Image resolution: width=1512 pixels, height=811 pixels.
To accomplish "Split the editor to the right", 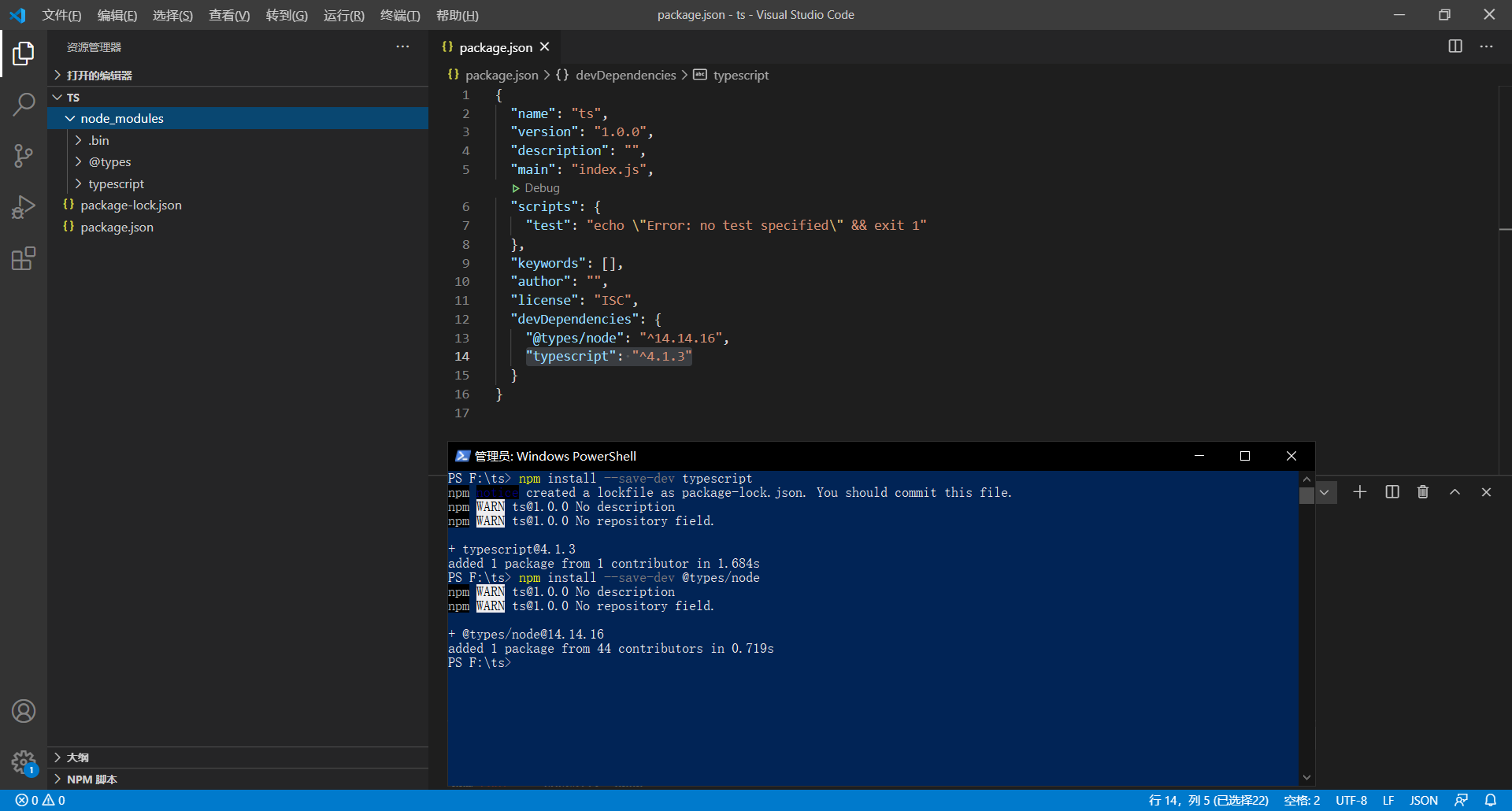I will (1455, 46).
